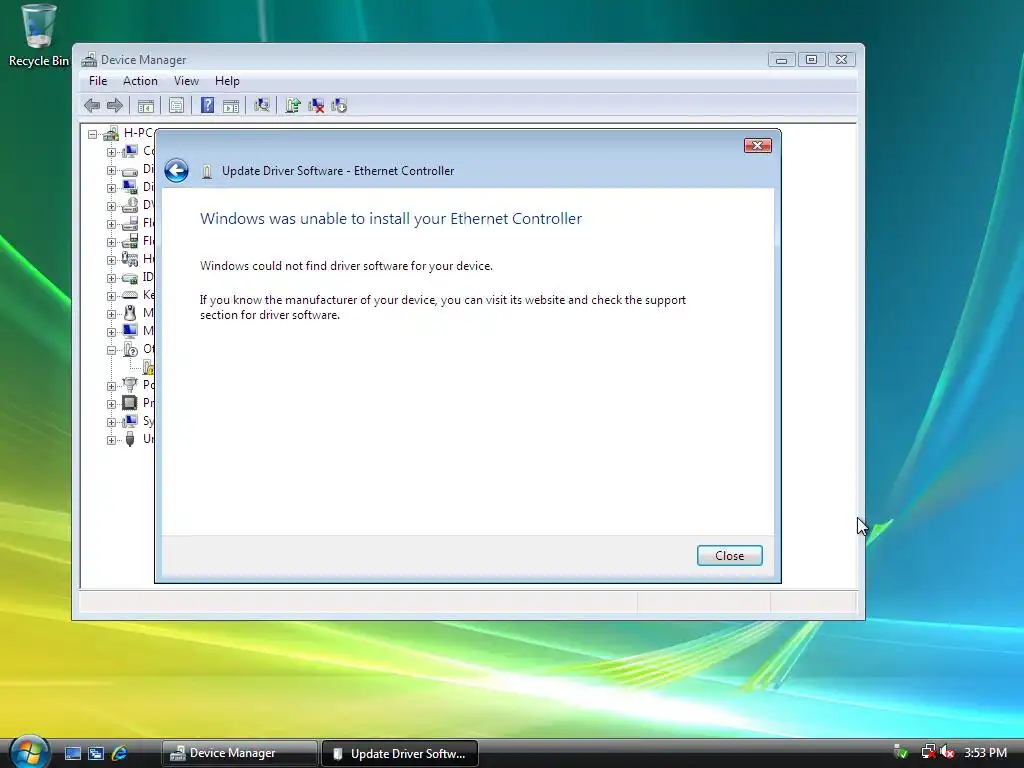This screenshot has width=1024, height=768.
Task: Click the 'Windows was unable to install' heading
Action: coord(391,218)
